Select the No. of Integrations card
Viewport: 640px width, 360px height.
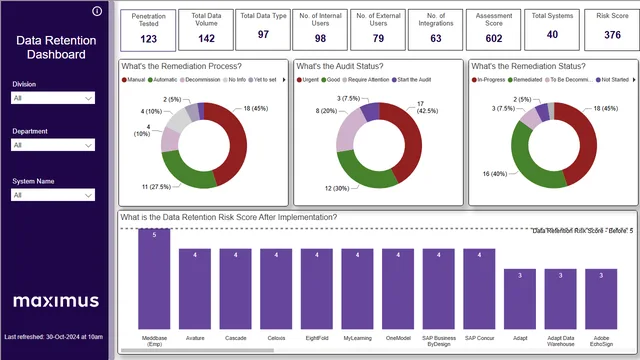coord(436,30)
